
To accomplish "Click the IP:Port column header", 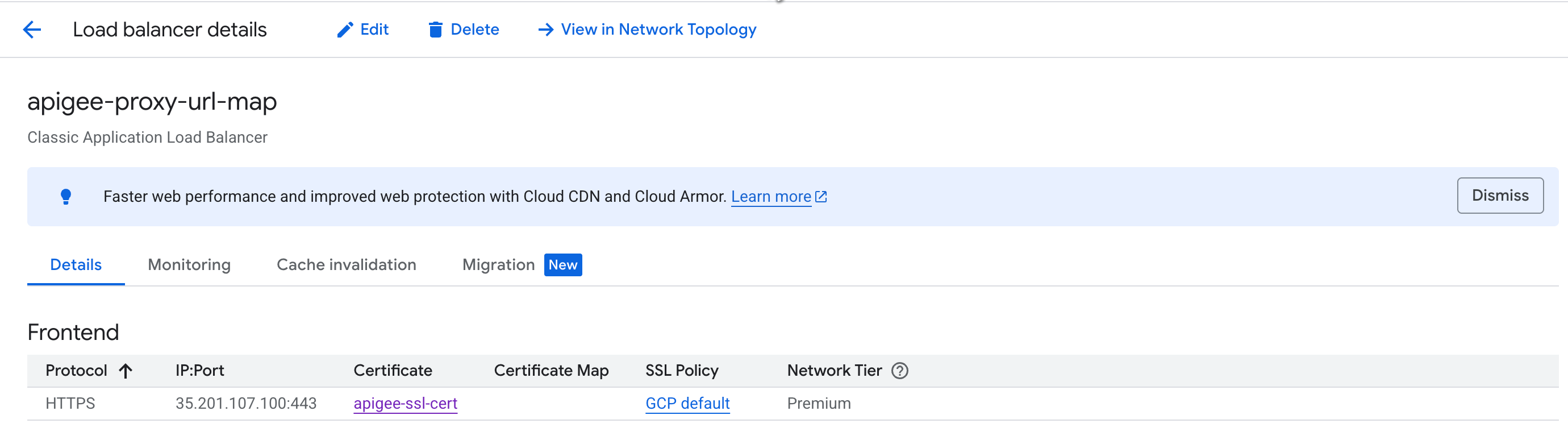I will pos(199,371).
